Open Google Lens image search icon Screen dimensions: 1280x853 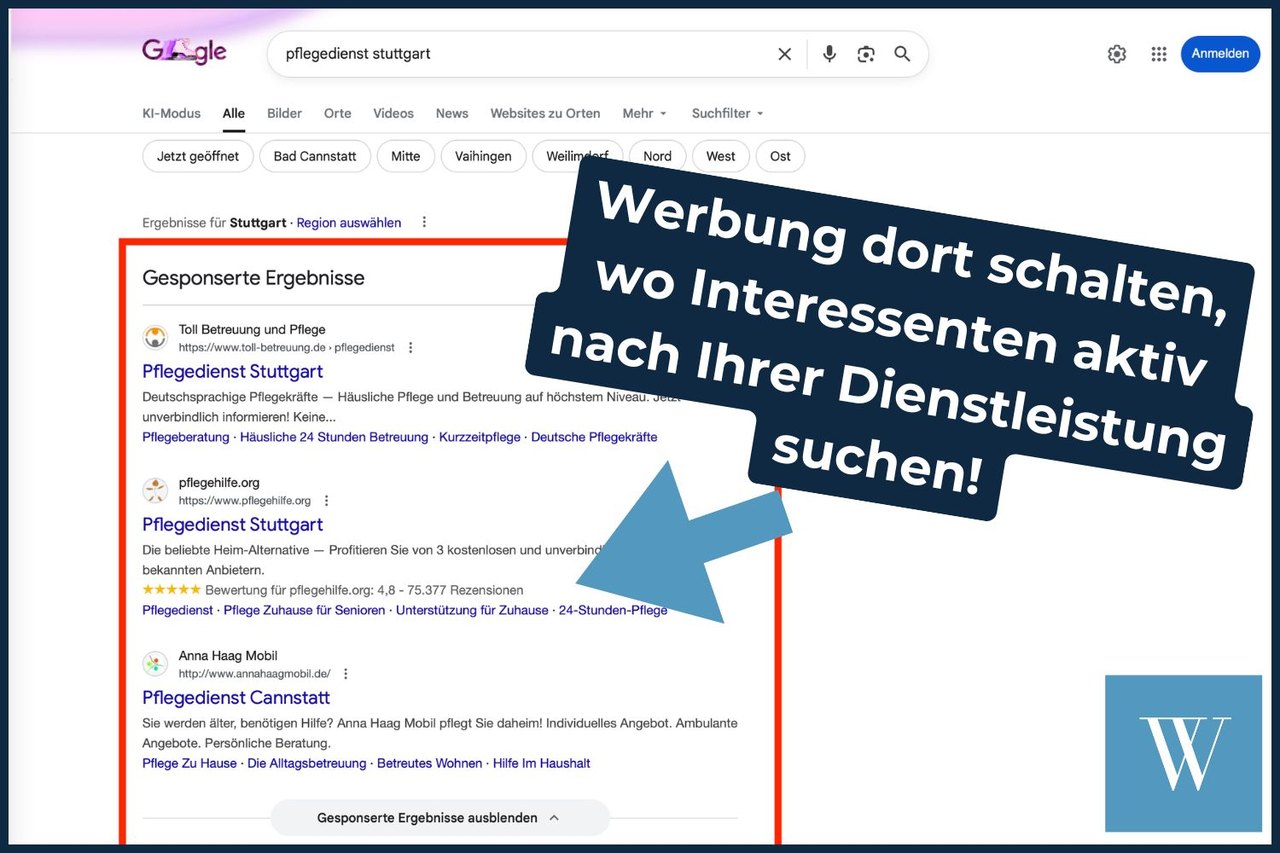(x=866, y=54)
